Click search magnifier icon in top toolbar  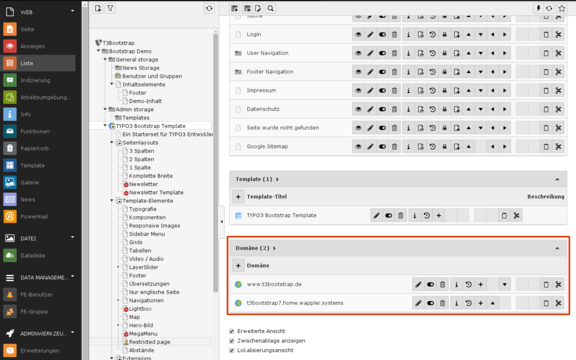click(x=270, y=8)
